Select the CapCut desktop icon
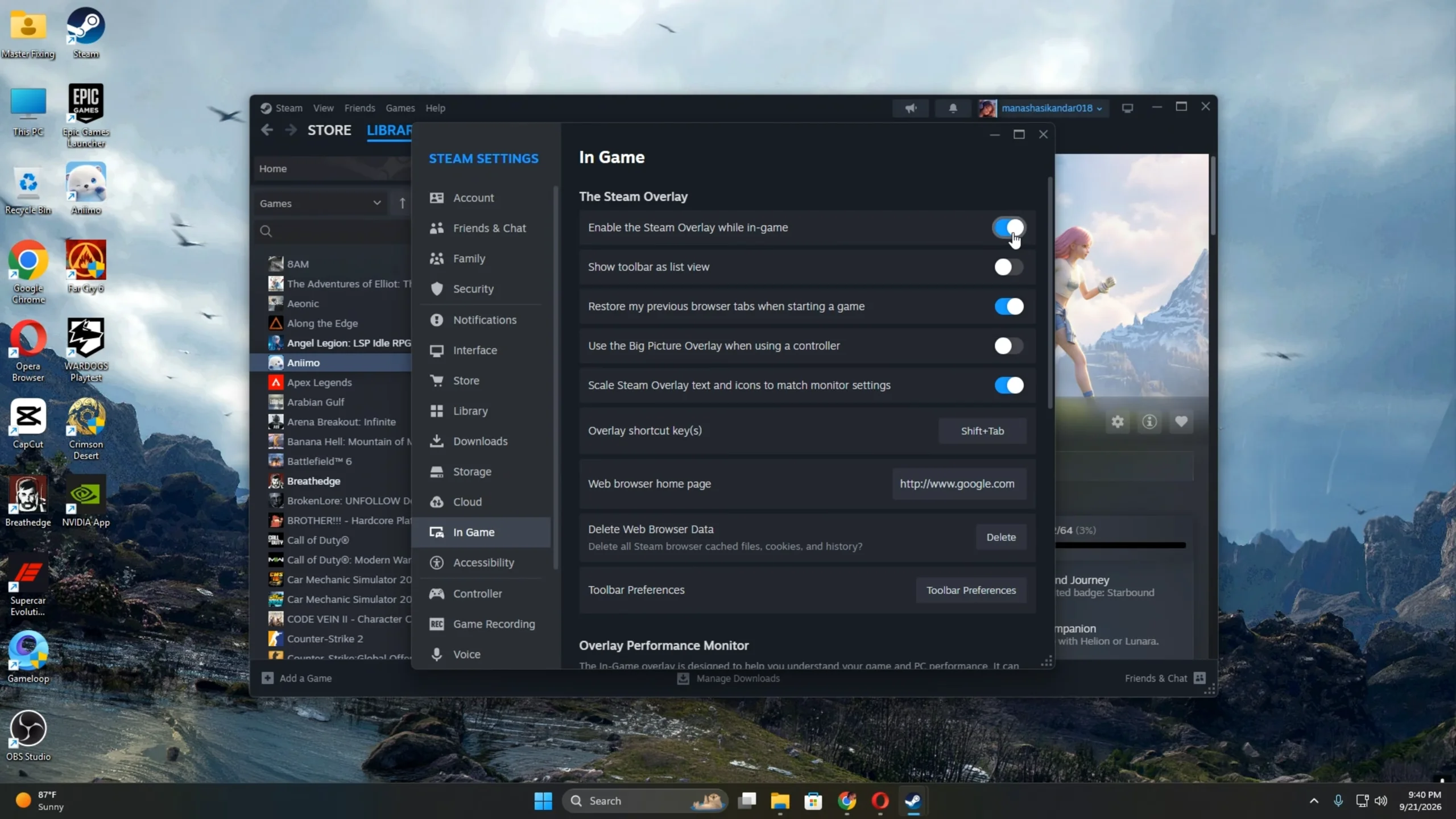 pos(28,423)
